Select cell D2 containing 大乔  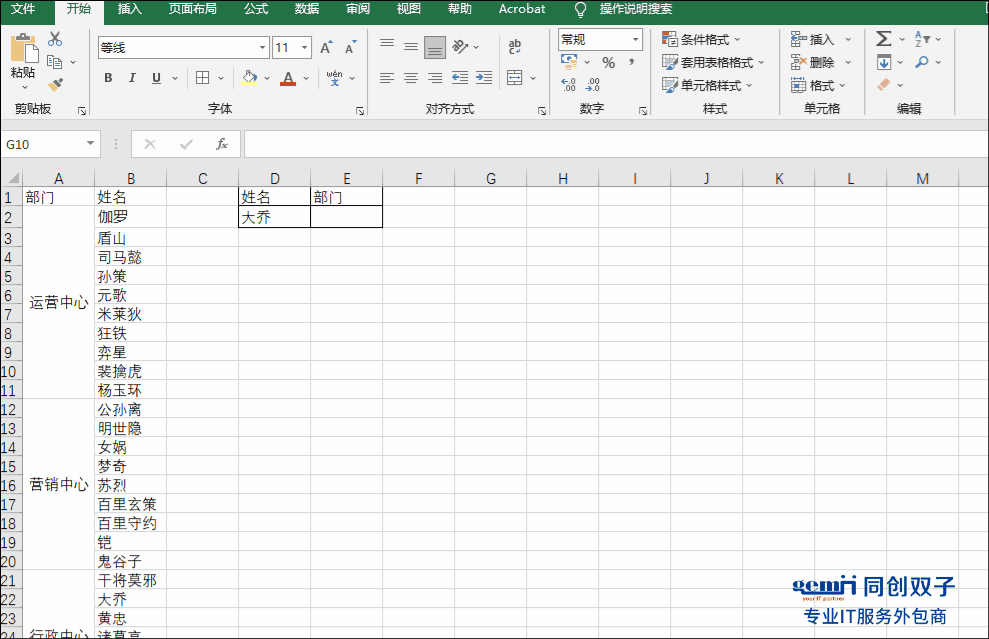[274, 217]
